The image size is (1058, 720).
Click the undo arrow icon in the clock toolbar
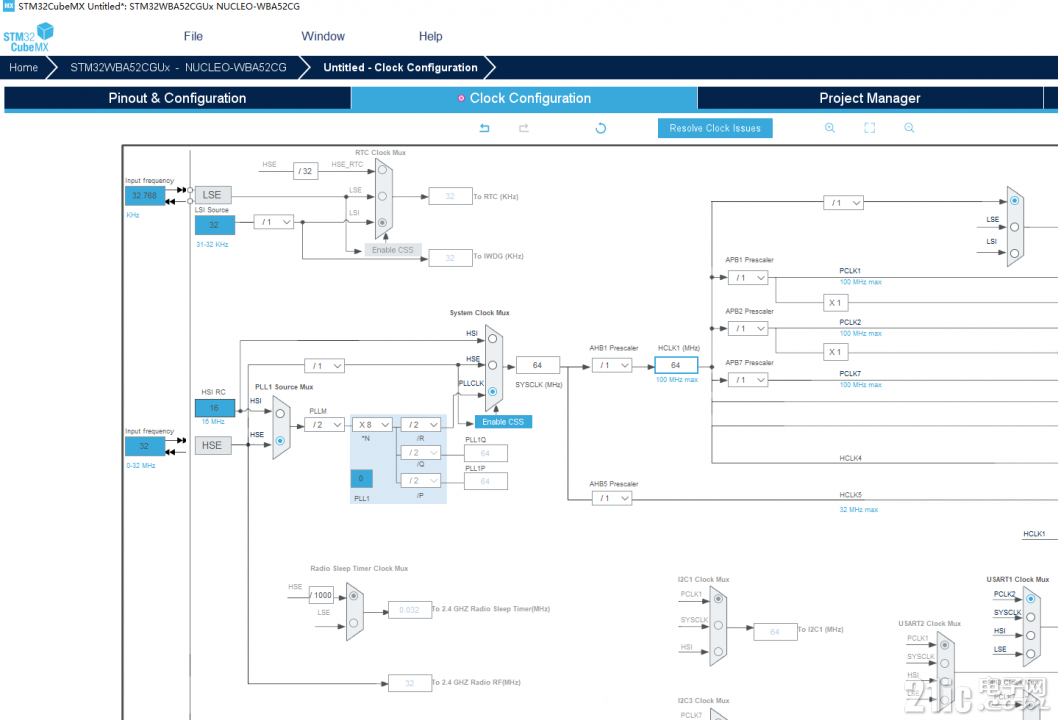484,128
